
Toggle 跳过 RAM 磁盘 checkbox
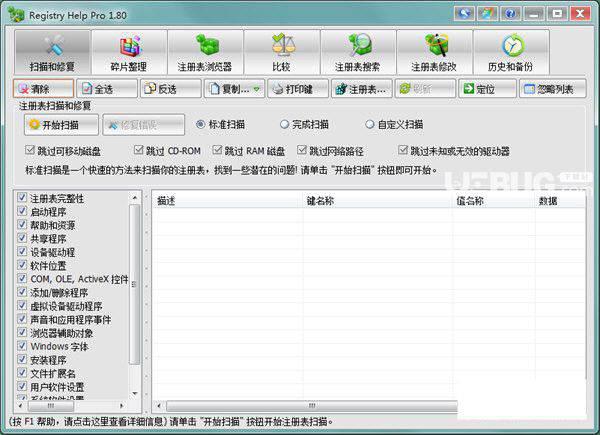(217, 150)
